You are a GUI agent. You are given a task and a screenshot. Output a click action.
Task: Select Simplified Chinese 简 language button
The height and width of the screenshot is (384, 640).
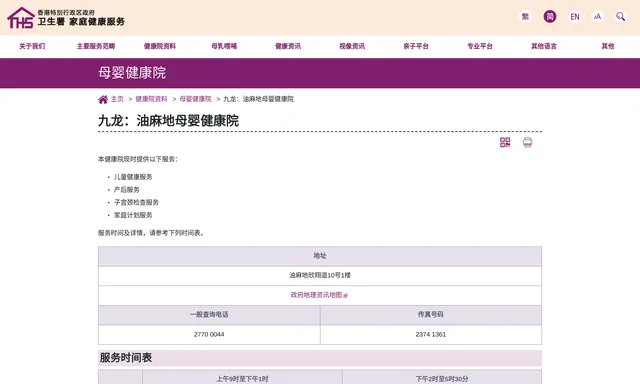pos(550,16)
